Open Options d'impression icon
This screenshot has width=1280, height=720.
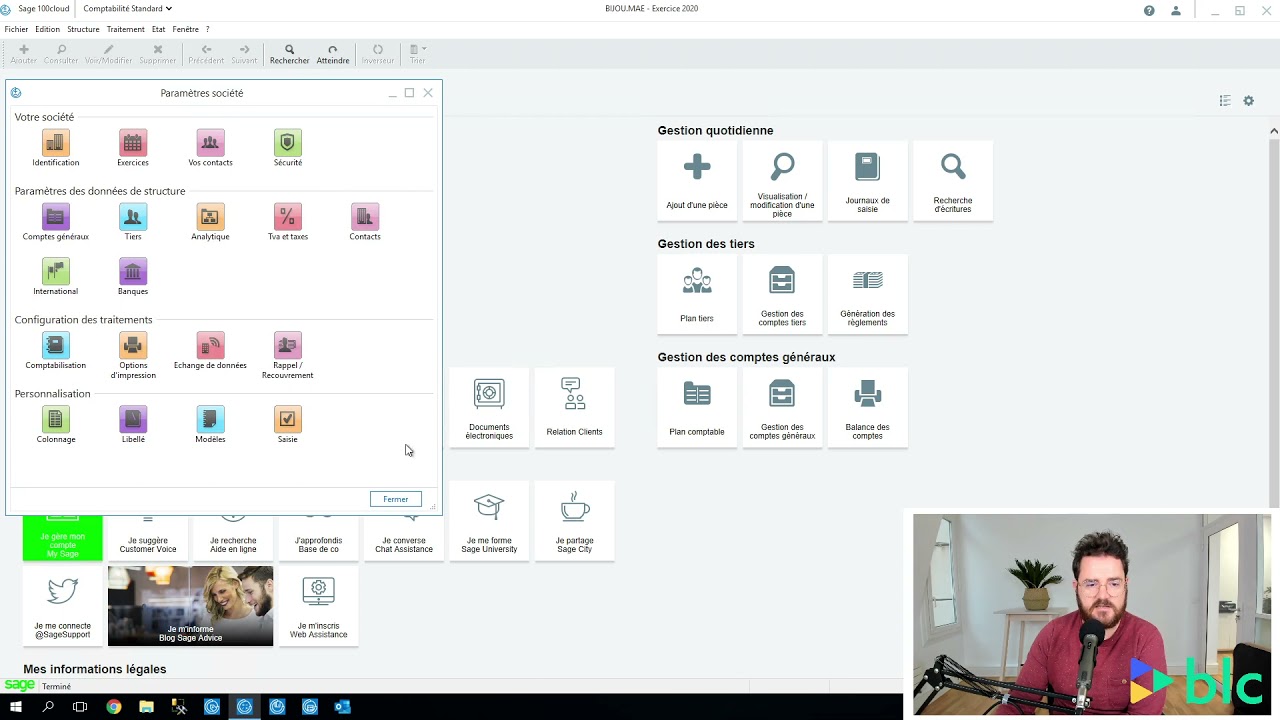pos(133,346)
